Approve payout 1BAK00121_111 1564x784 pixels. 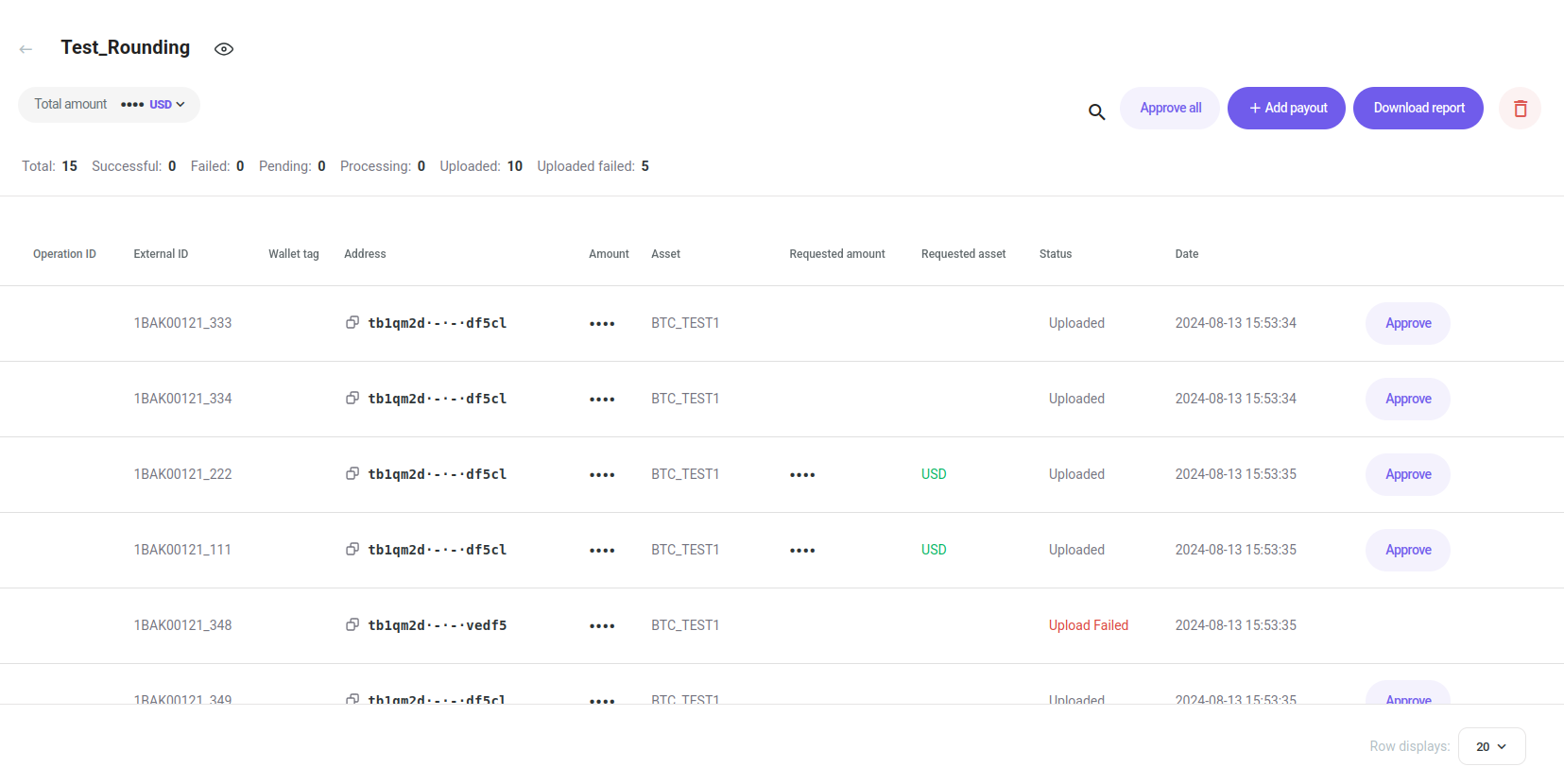coord(1407,551)
